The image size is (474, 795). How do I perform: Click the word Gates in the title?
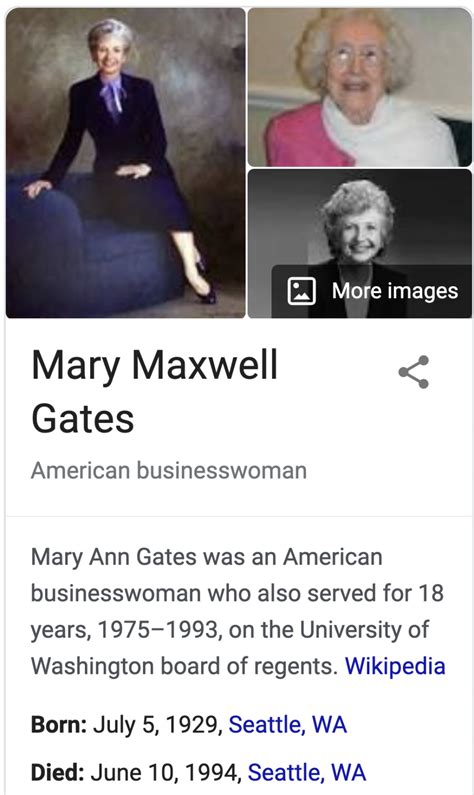click(x=83, y=418)
